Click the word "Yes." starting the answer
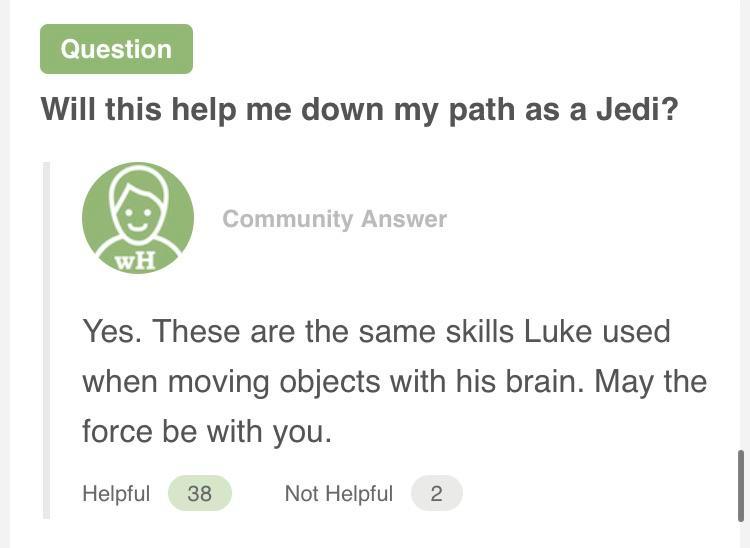The height and width of the screenshot is (548, 750). point(110,331)
